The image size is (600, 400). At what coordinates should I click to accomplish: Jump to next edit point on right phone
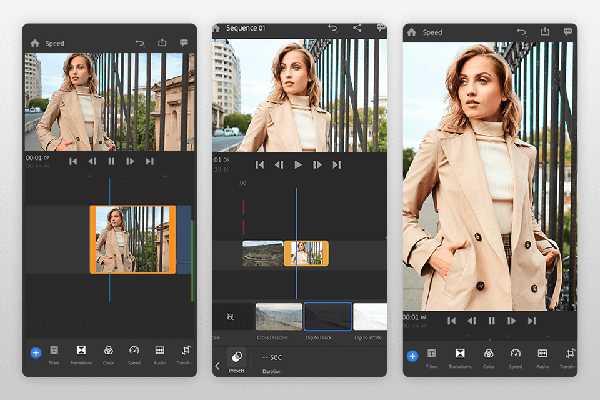point(532,321)
